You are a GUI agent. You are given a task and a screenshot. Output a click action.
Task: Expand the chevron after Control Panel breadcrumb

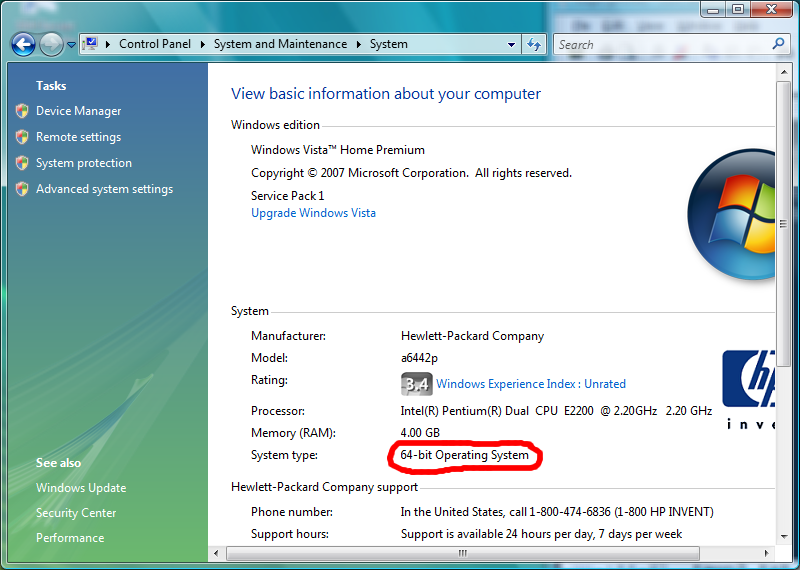[x=203, y=44]
